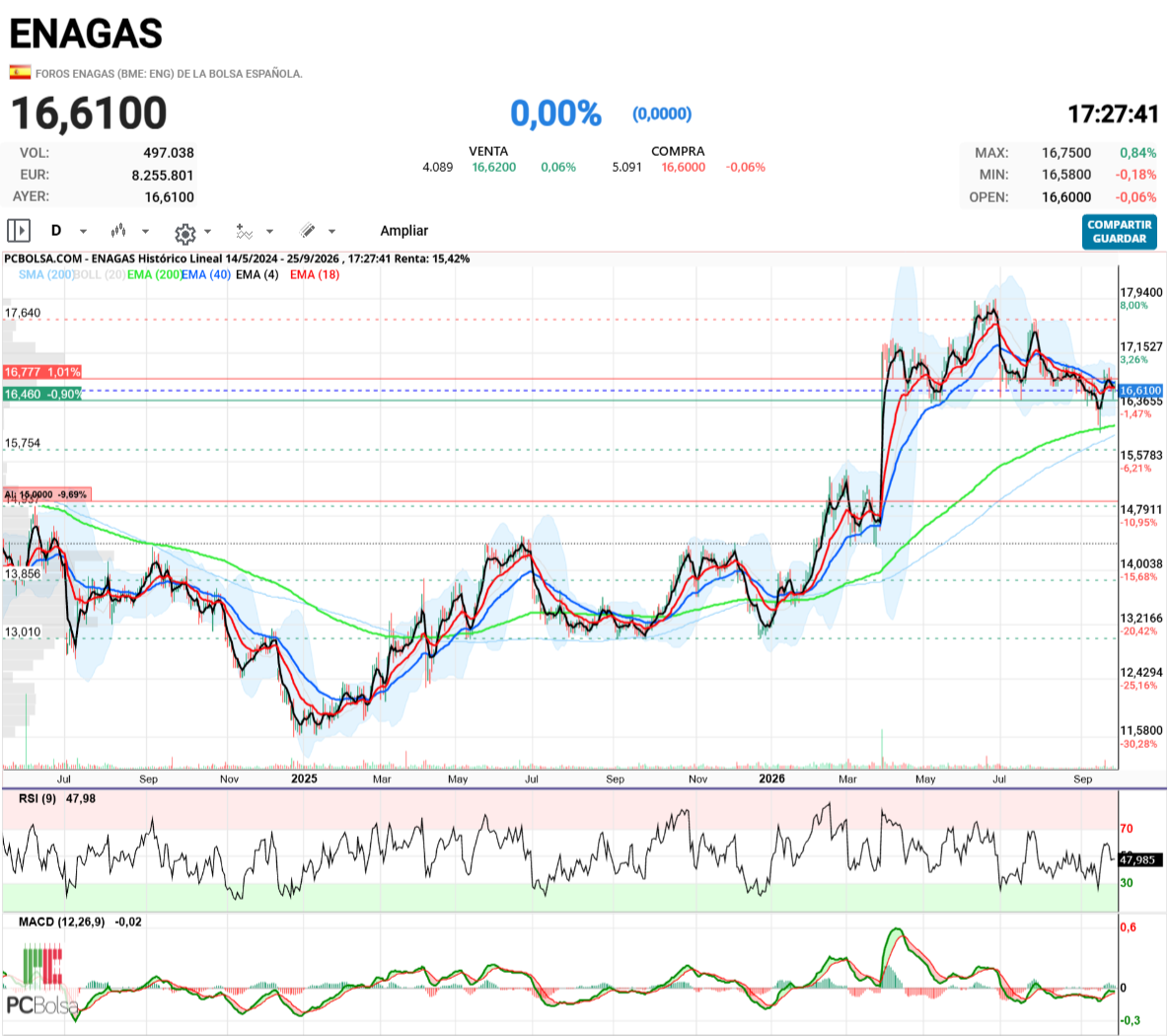Select the D daily timeframe
Screen dimensions: 1169x1036
(56, 231)
